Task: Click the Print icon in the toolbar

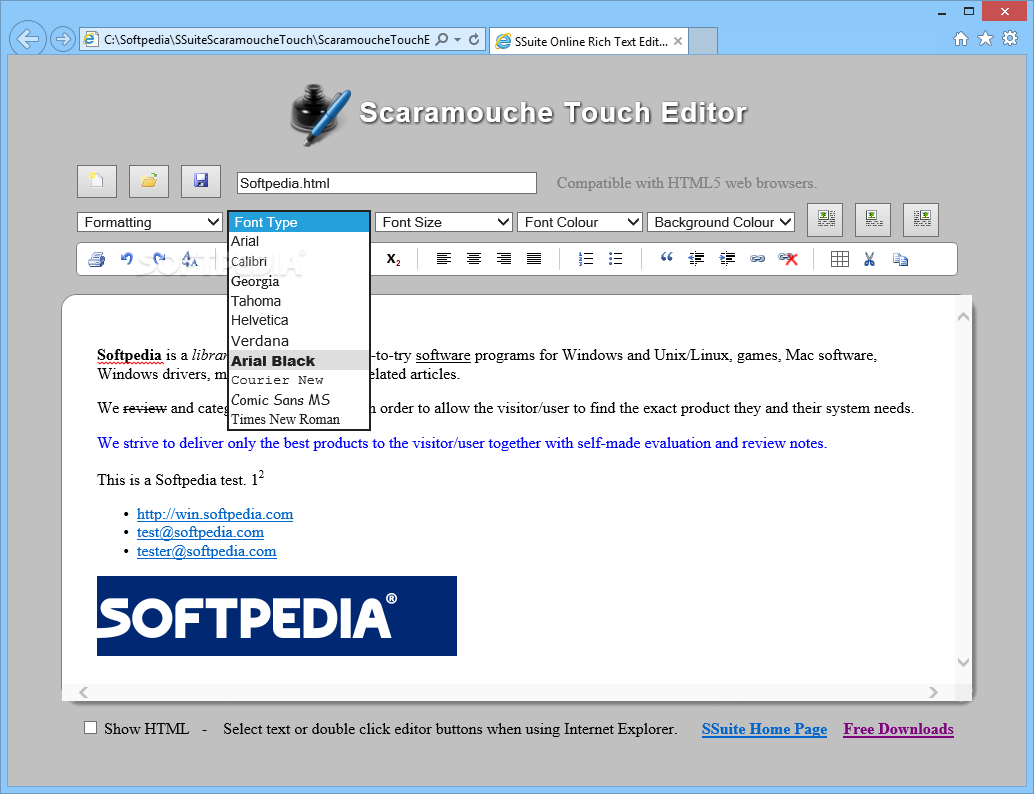Action: [x=96, y=259]
